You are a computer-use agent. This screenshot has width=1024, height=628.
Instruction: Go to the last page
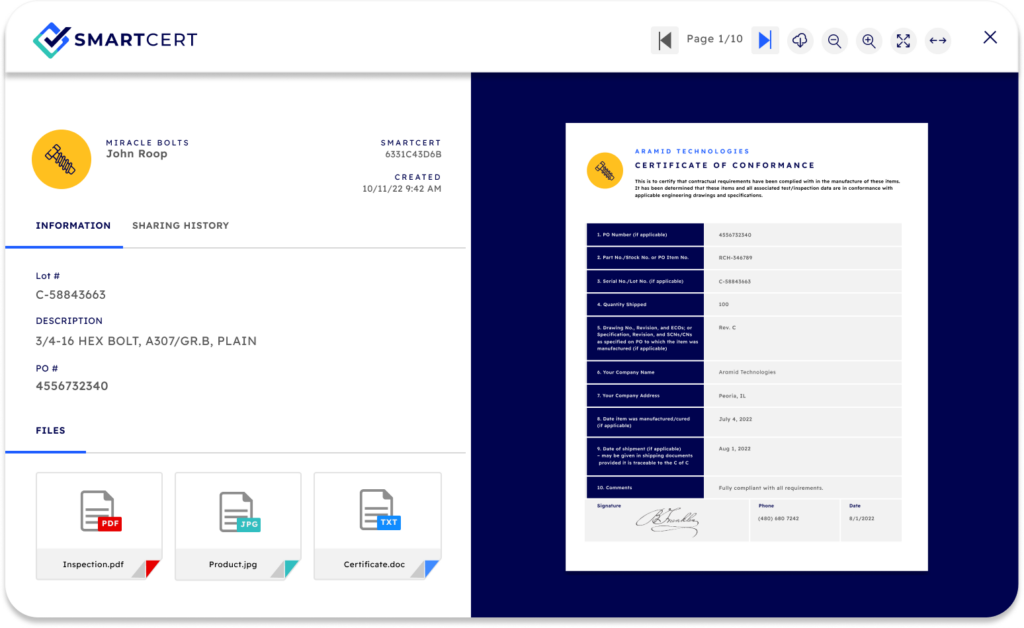point(765,40)
